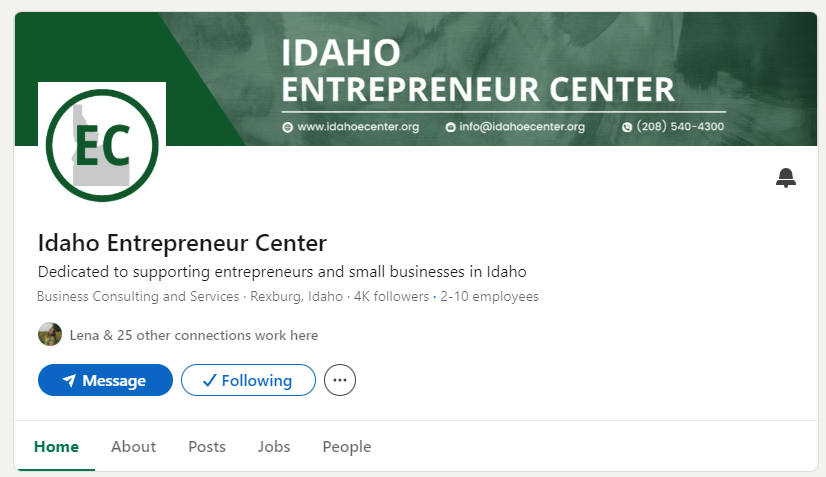Open the Posts tab
Image resolution: width=826 pixels, height=477 pixels.
click(207, 447)
